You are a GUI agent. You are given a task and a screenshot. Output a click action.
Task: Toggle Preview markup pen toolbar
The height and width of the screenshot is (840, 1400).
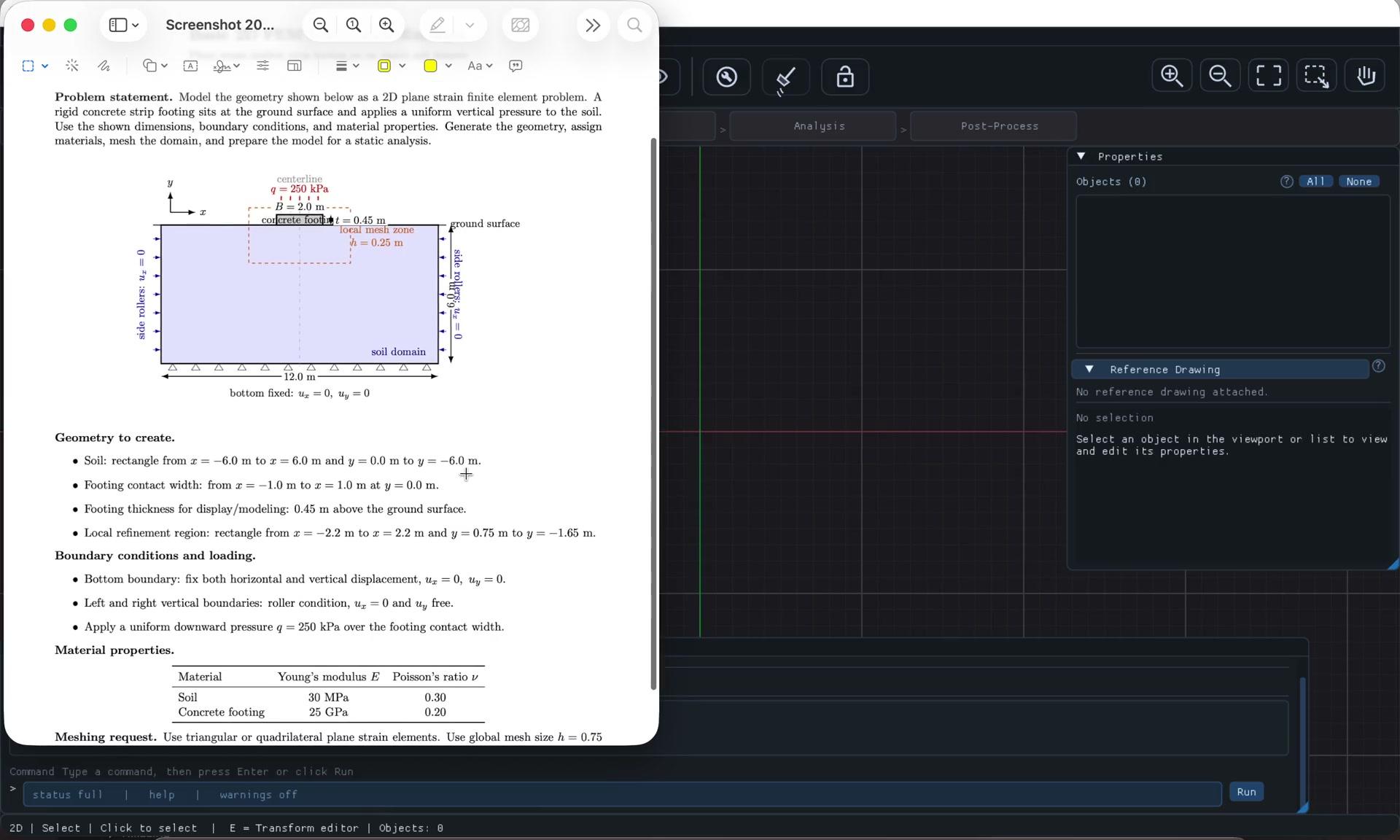[x=437, y=26]
